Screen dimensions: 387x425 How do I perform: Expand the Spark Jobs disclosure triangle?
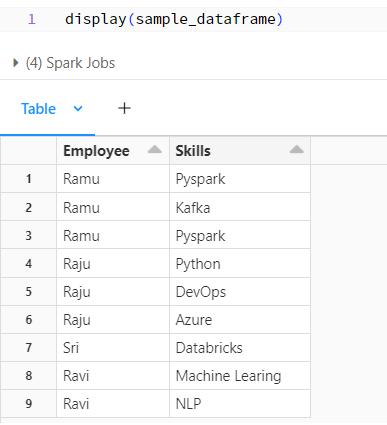click(15, 63)
